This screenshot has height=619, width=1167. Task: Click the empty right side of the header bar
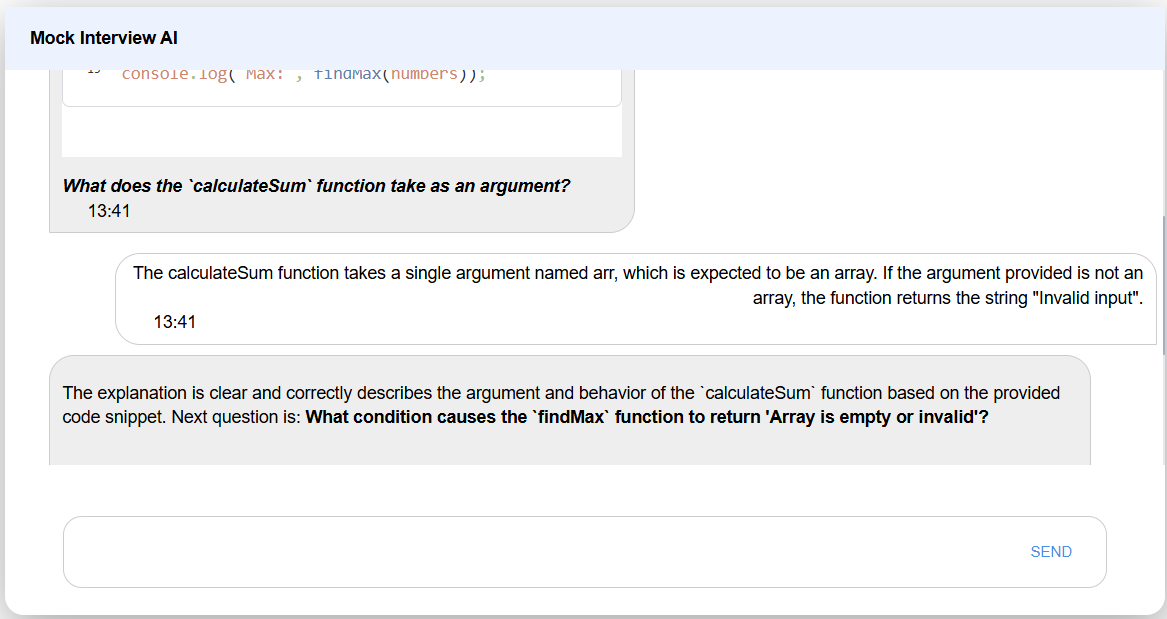[800, 38]
